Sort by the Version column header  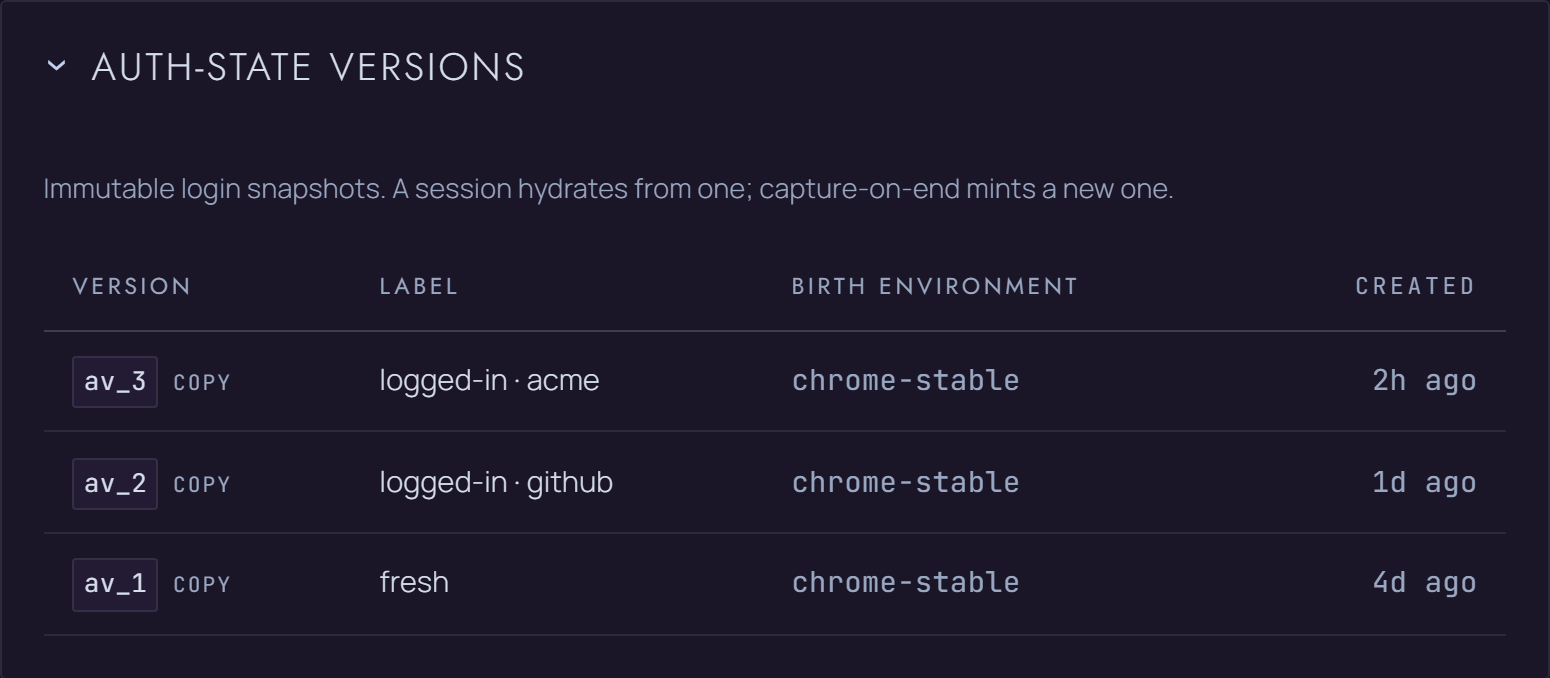coord(132,286)
